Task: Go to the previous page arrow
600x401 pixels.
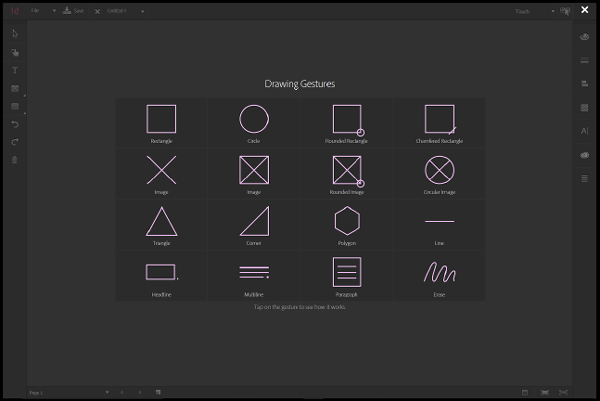Action: tap(122, 392)
